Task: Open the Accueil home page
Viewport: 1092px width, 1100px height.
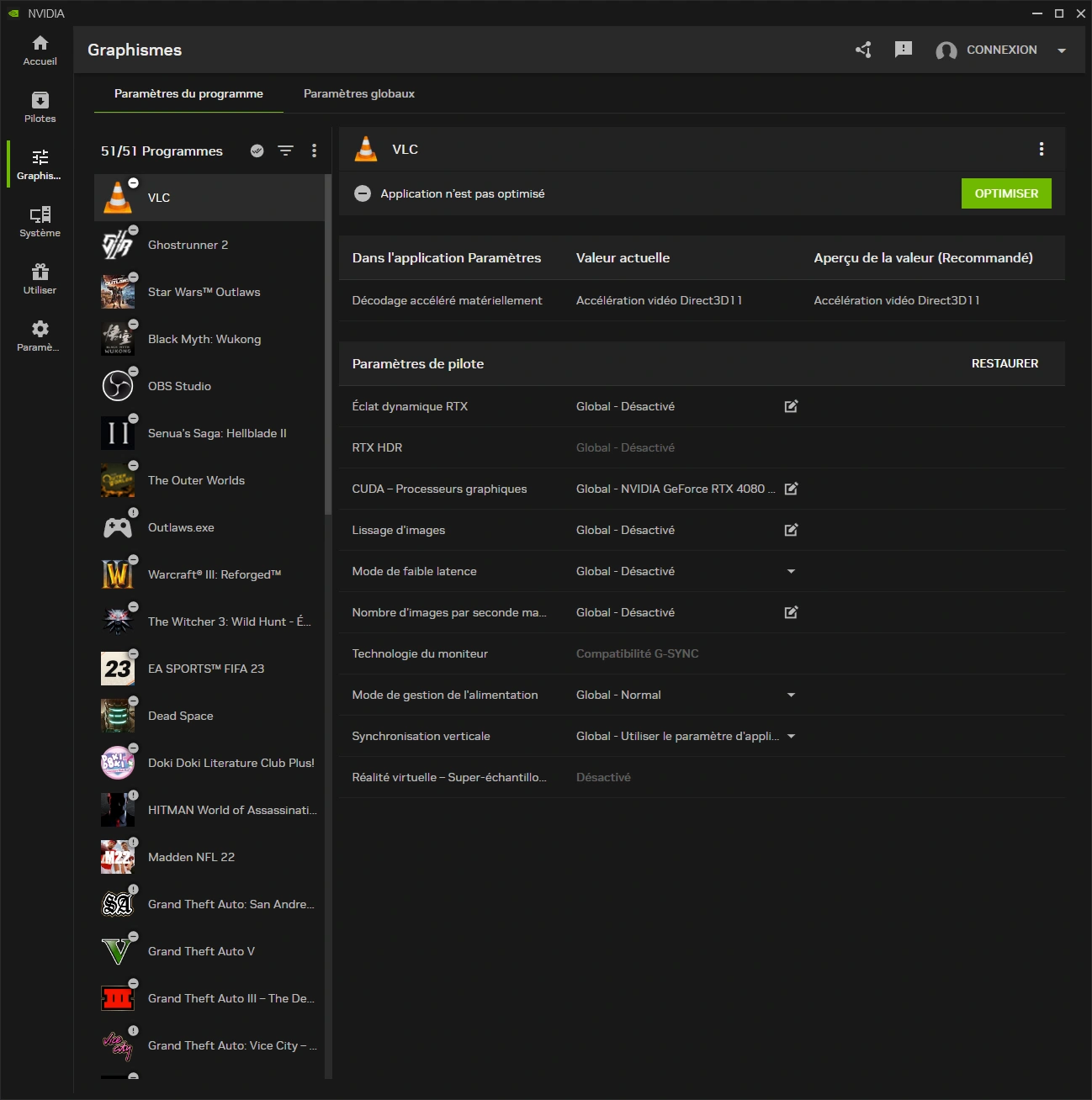Action: [x=40, y=50]
